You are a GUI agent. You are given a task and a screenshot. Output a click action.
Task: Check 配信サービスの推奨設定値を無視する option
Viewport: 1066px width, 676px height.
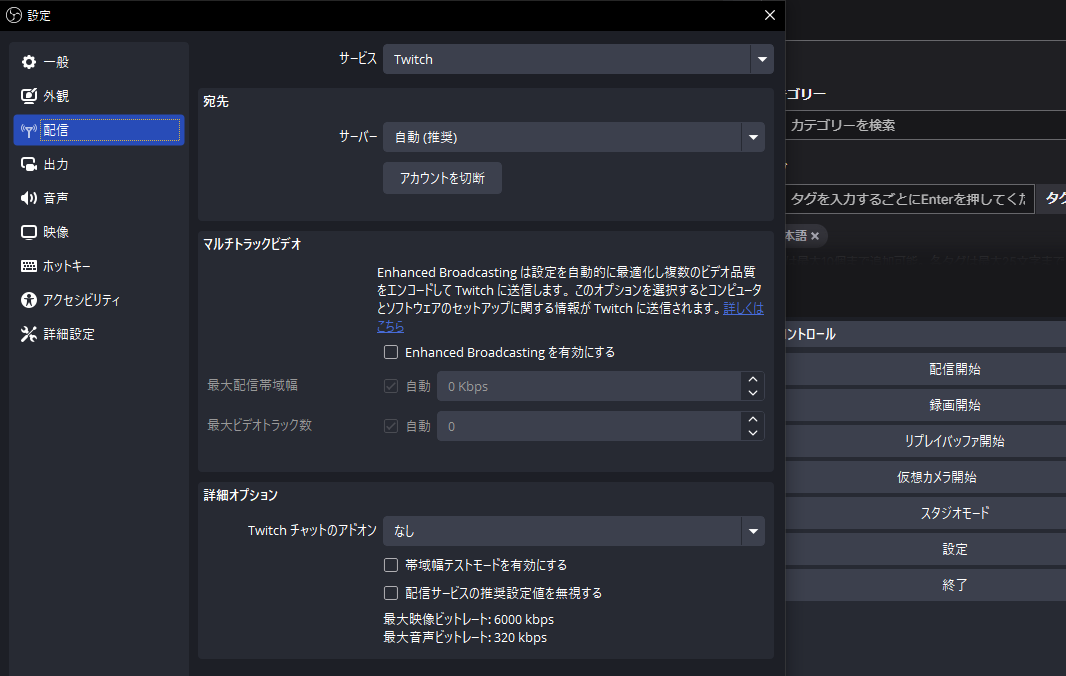point(391,592)
